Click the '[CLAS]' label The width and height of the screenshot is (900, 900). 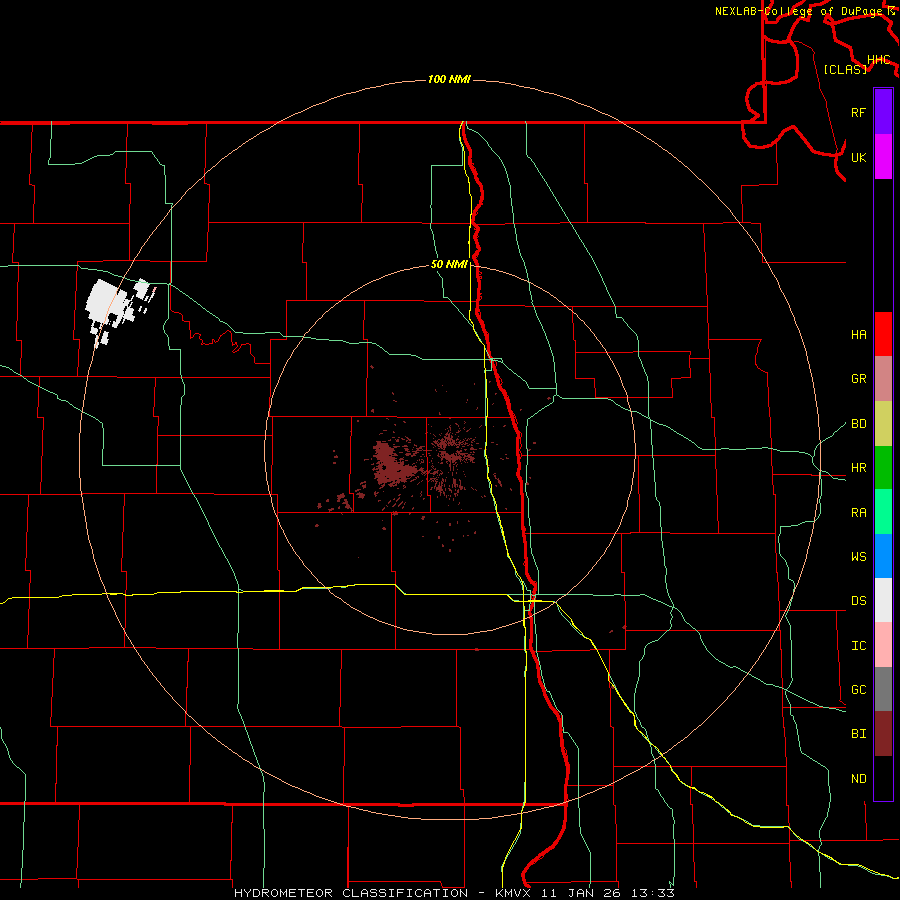click(x=845, y=69)
